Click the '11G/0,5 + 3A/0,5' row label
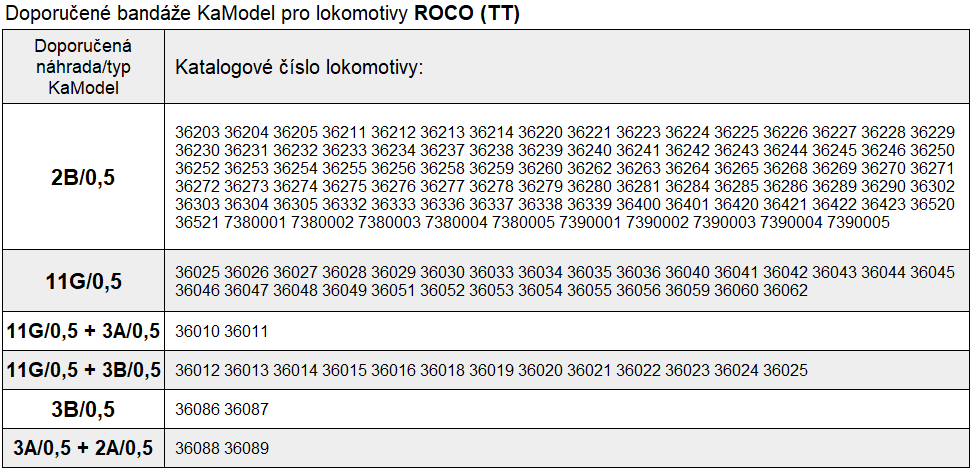This screenshot has width=974, height=471. pyautogui.click(x=83, y=330)
